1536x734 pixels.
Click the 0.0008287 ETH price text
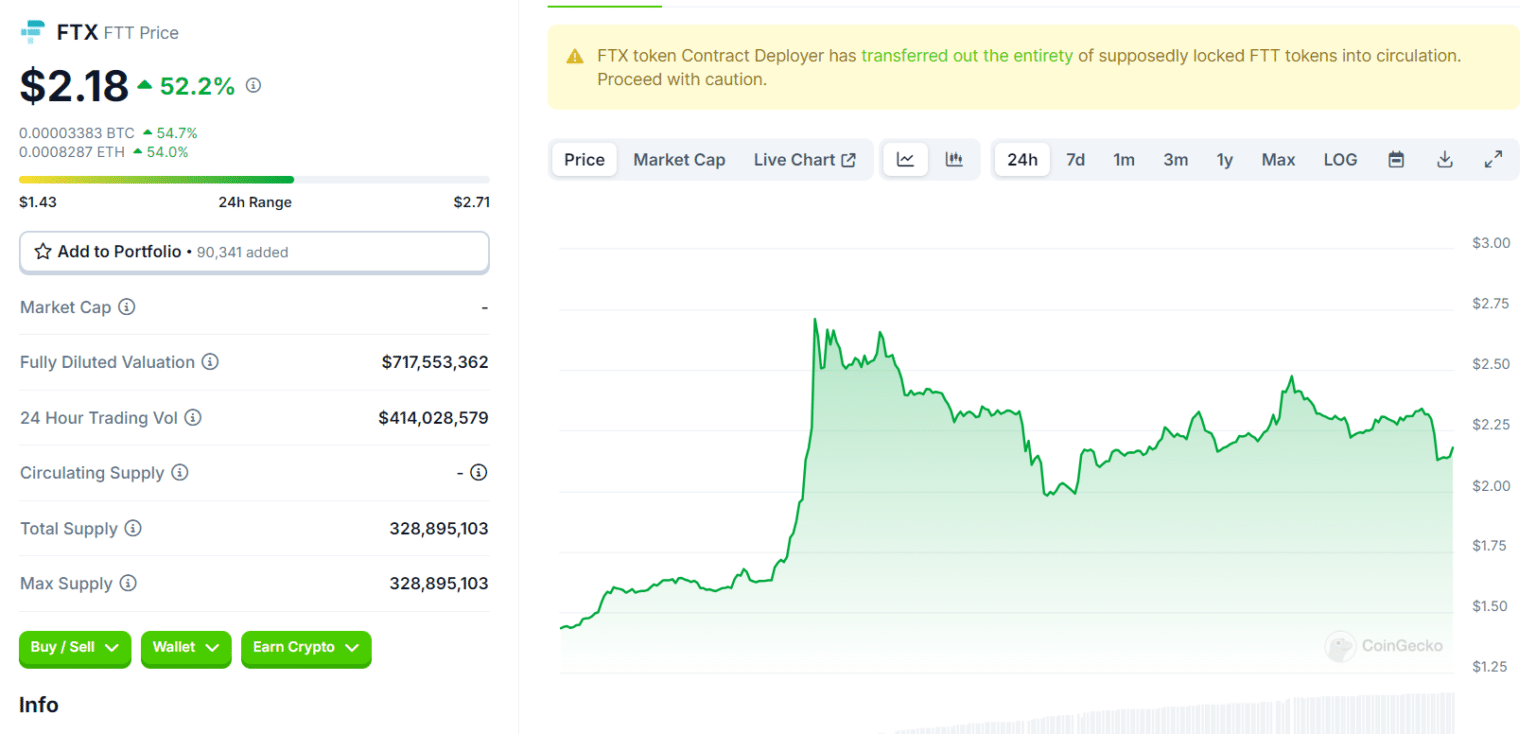pyautogui.click(x=72, y=152)
